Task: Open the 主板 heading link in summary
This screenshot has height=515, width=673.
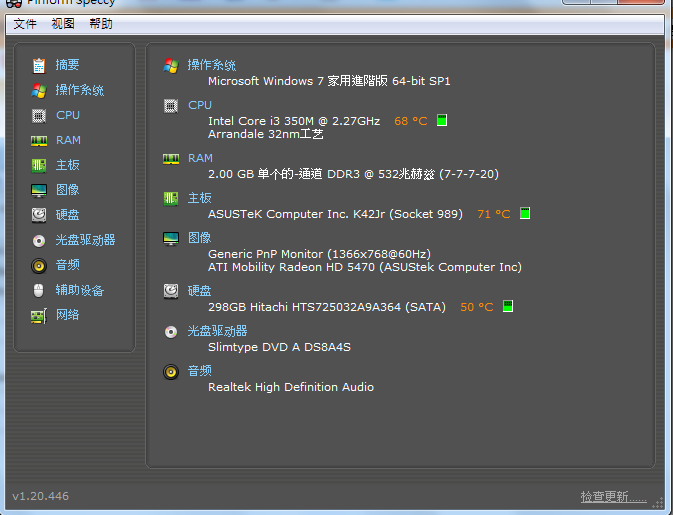Action: tap(200, 198)
